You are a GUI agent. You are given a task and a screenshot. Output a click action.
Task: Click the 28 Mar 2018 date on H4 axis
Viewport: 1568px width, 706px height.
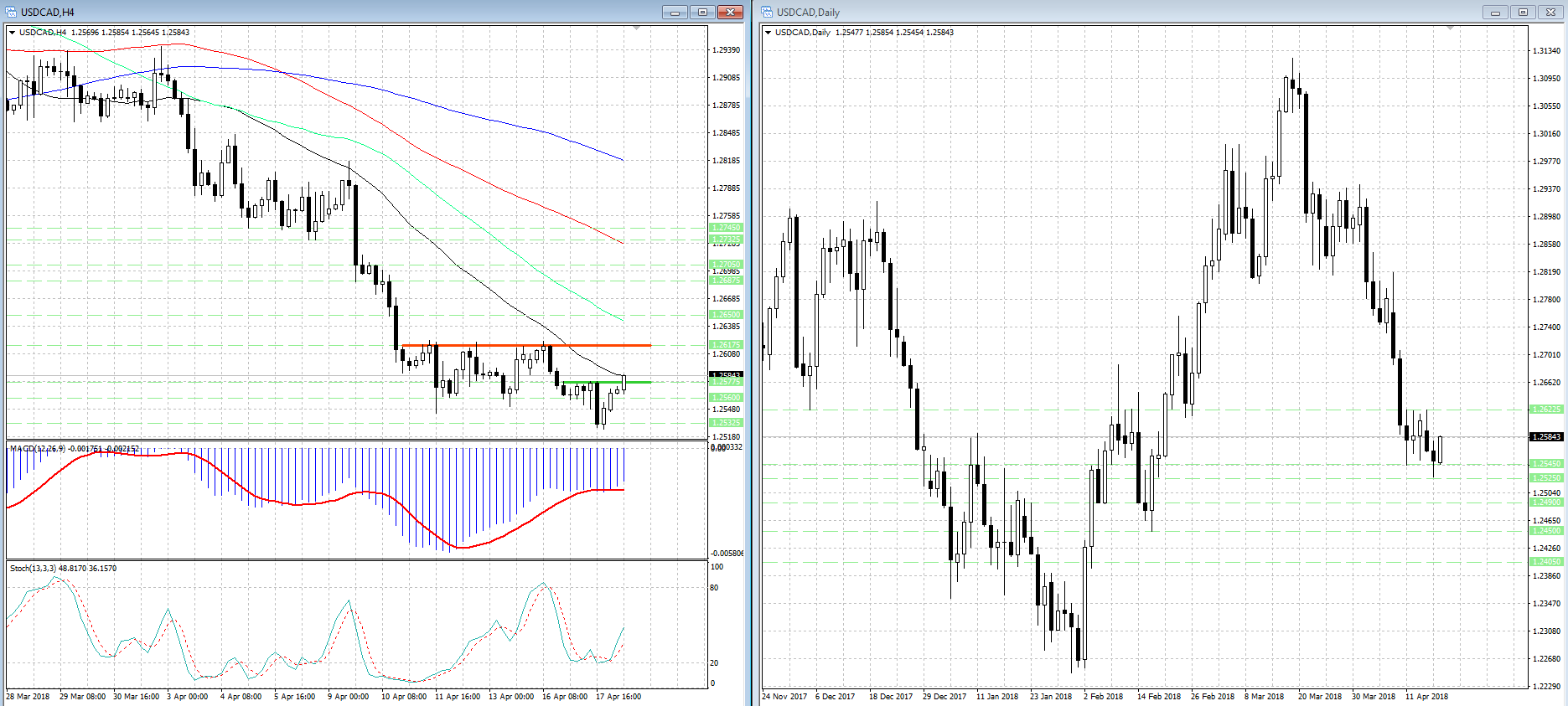tap(28, 697)
